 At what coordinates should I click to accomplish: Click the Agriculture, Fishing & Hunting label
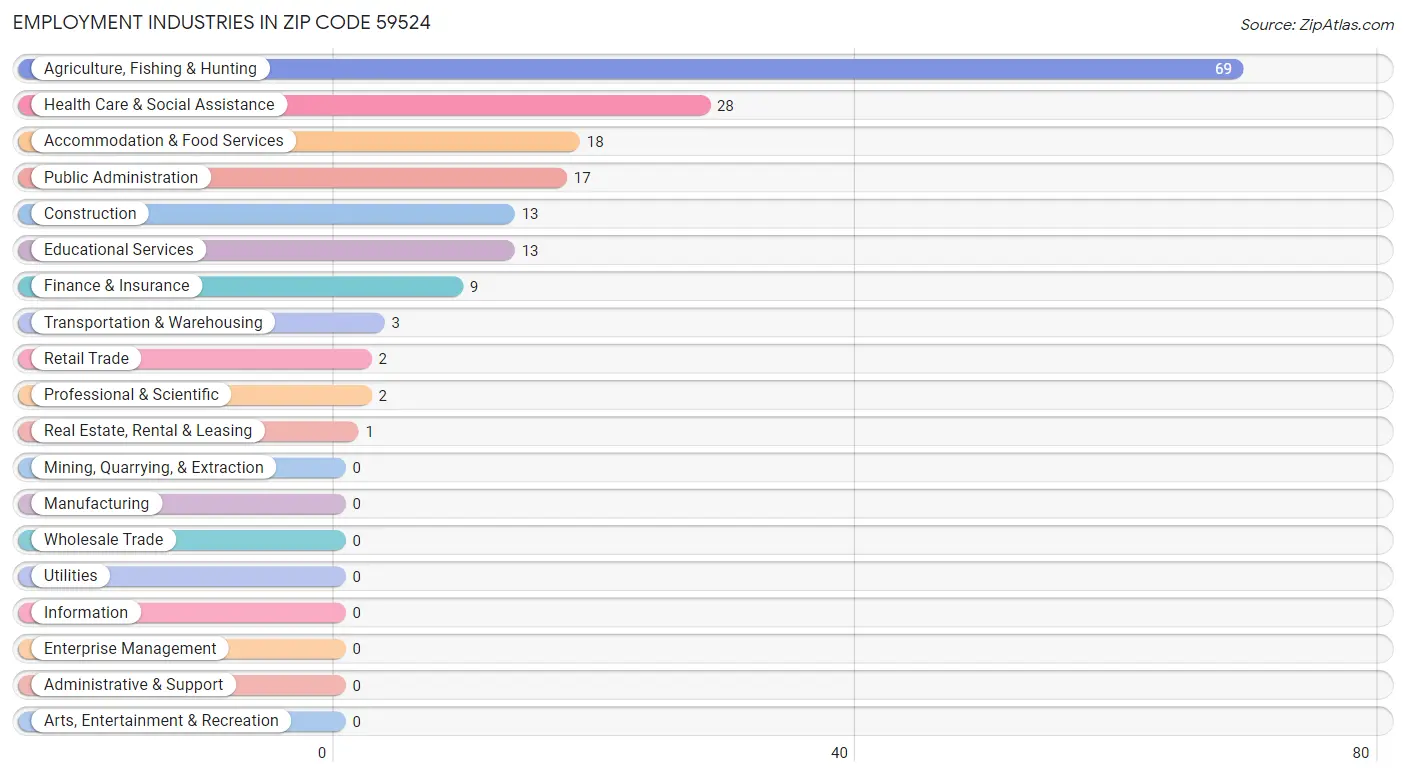[x=150, y=69]
